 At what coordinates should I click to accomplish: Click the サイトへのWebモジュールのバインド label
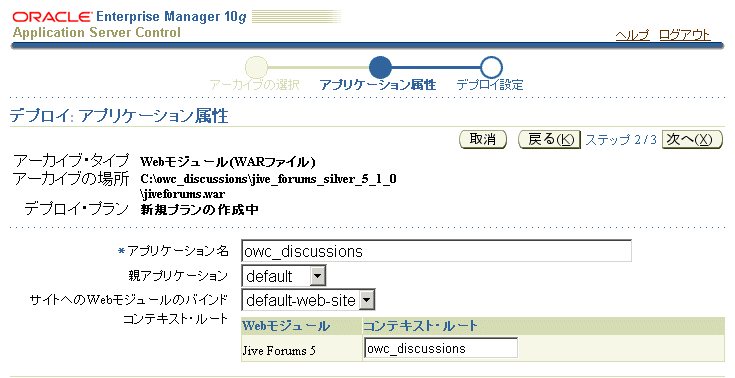tap(129, 300)
